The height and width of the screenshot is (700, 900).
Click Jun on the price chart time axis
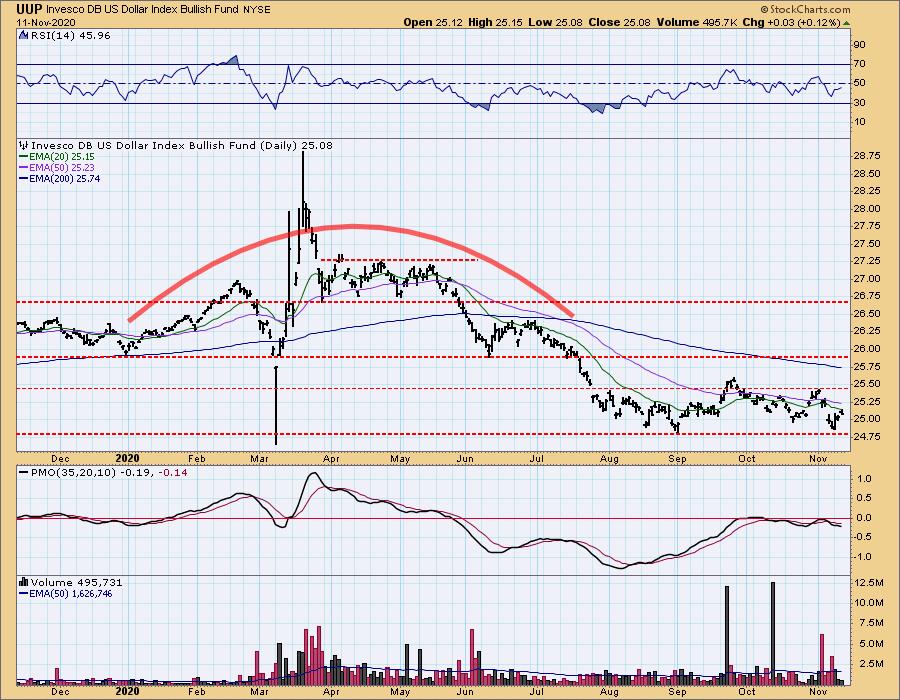tap(465, 458)
